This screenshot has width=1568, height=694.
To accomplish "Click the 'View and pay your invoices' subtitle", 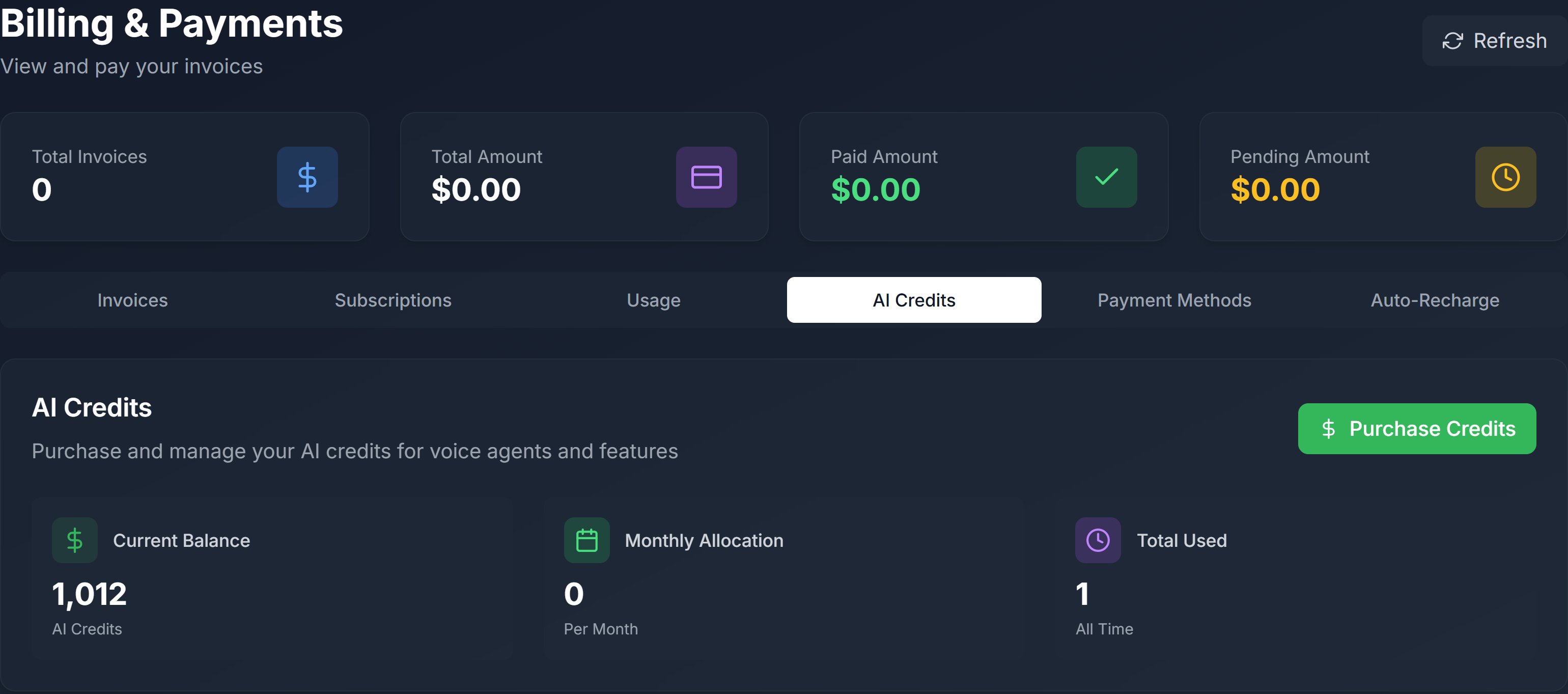I will coord(131,66).
